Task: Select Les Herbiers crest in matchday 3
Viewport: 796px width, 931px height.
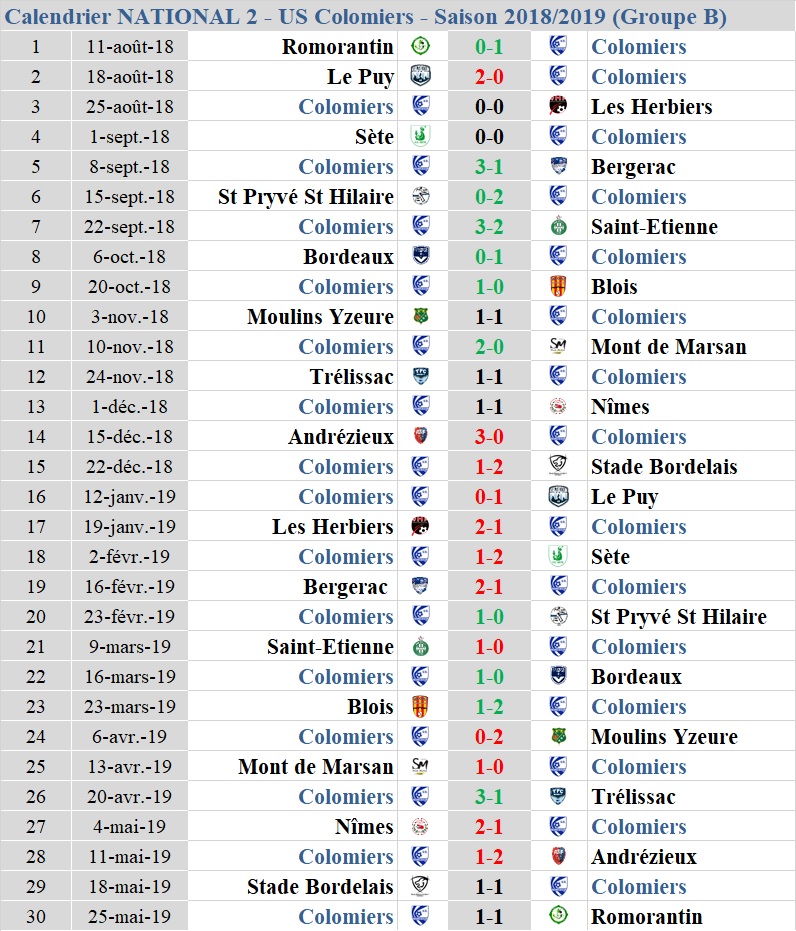Action: (x=558, y=106)
